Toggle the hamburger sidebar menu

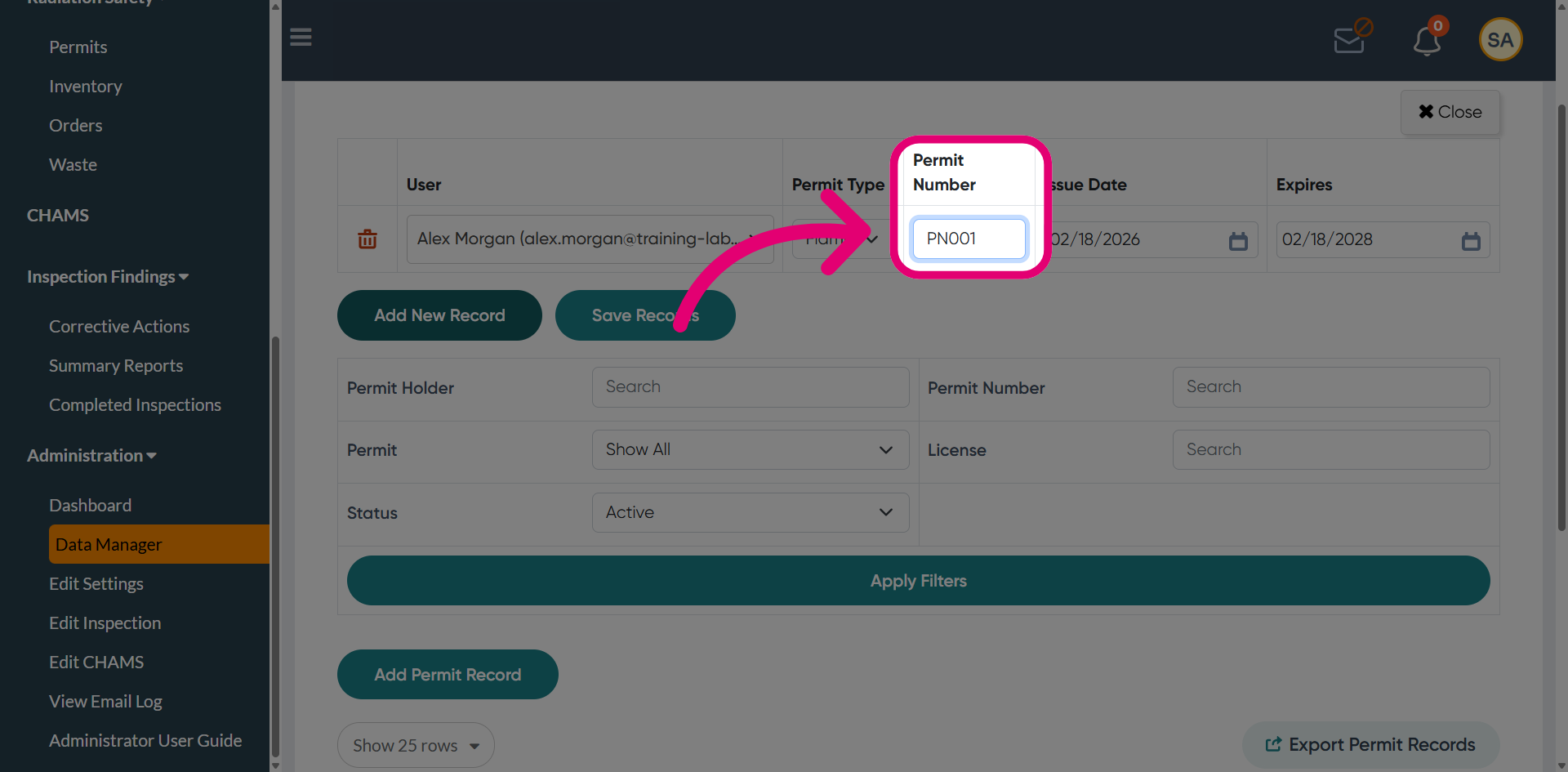coord(301,38)
